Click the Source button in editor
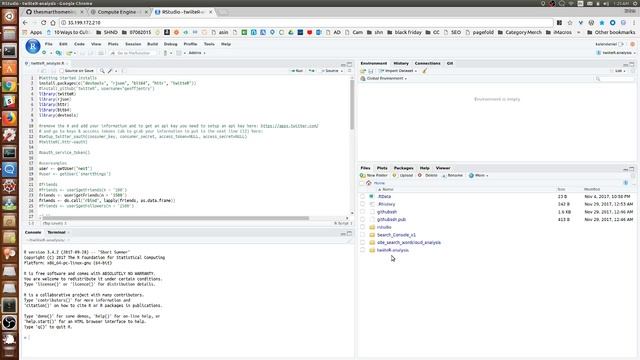 [330, 71]
